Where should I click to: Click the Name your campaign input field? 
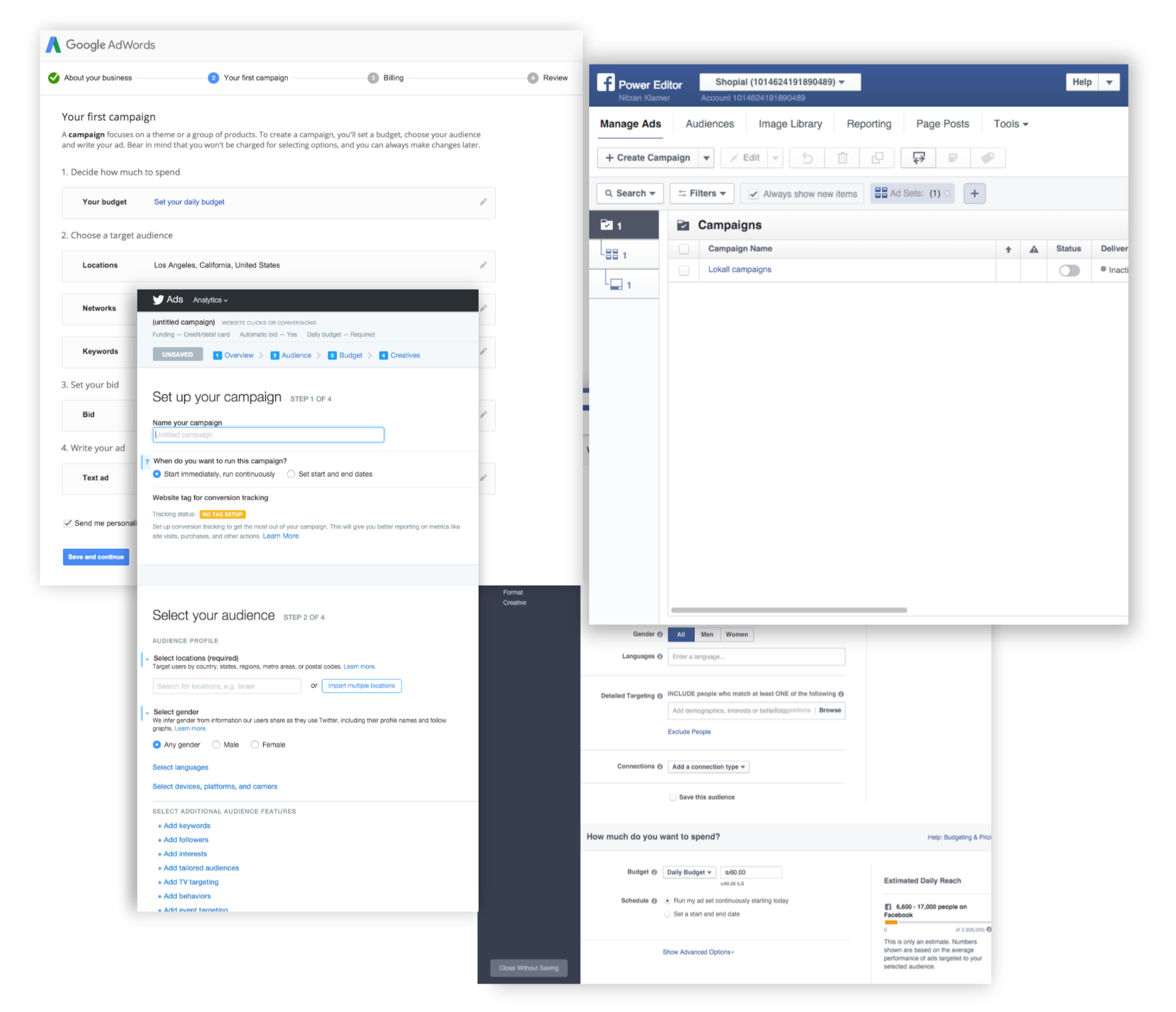click(268, 435)
